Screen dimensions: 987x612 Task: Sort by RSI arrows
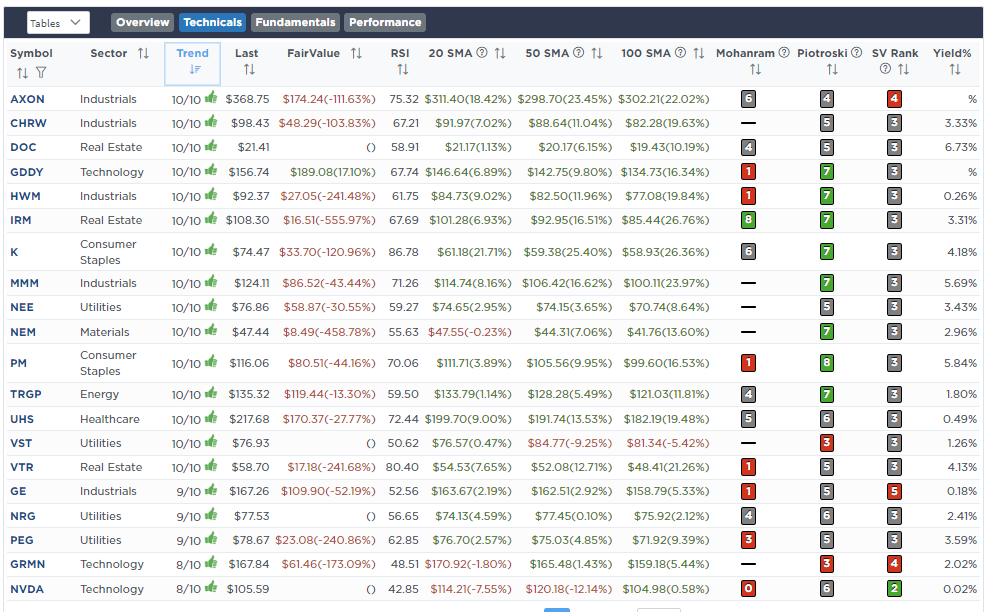tap(403, 69)
